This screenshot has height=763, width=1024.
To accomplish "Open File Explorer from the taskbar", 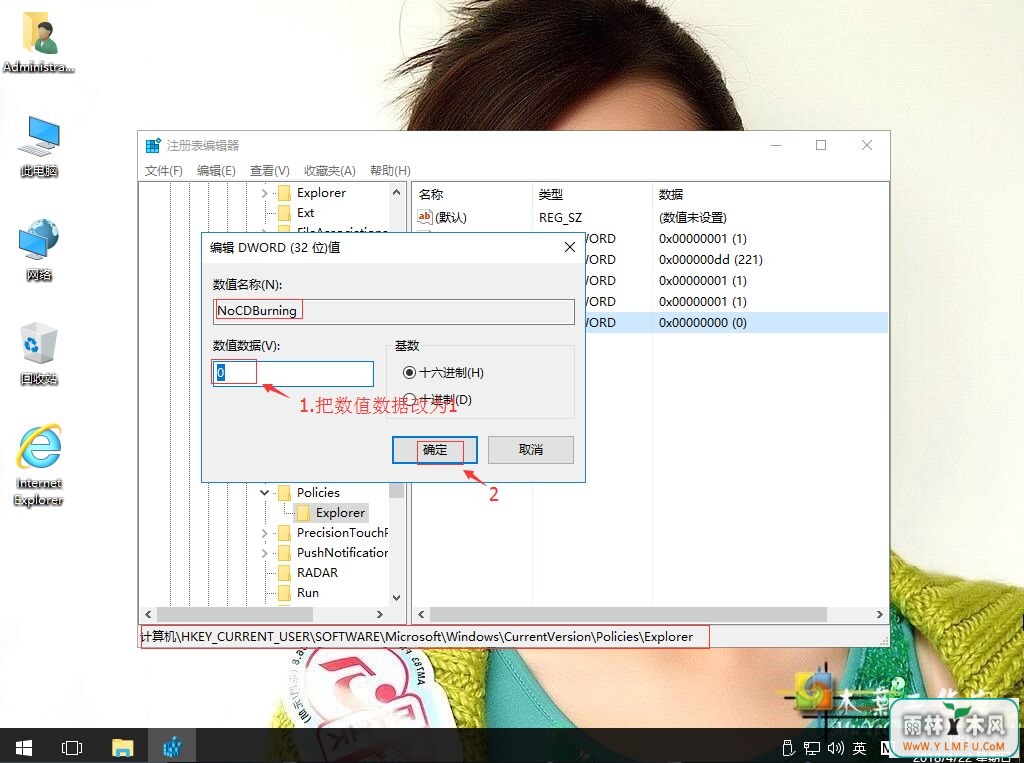I will tap(122, 747).
